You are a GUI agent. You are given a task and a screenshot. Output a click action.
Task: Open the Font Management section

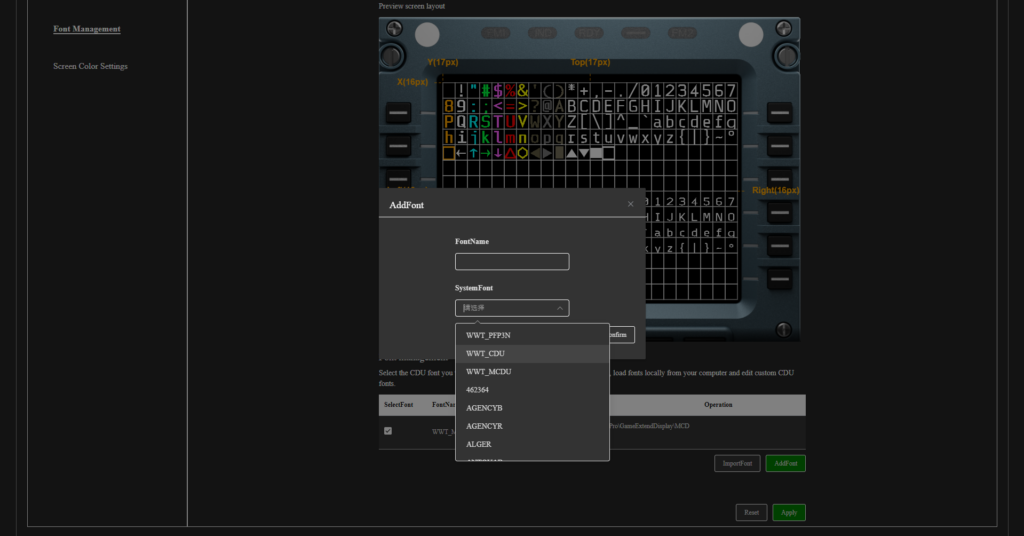(87, 29)
